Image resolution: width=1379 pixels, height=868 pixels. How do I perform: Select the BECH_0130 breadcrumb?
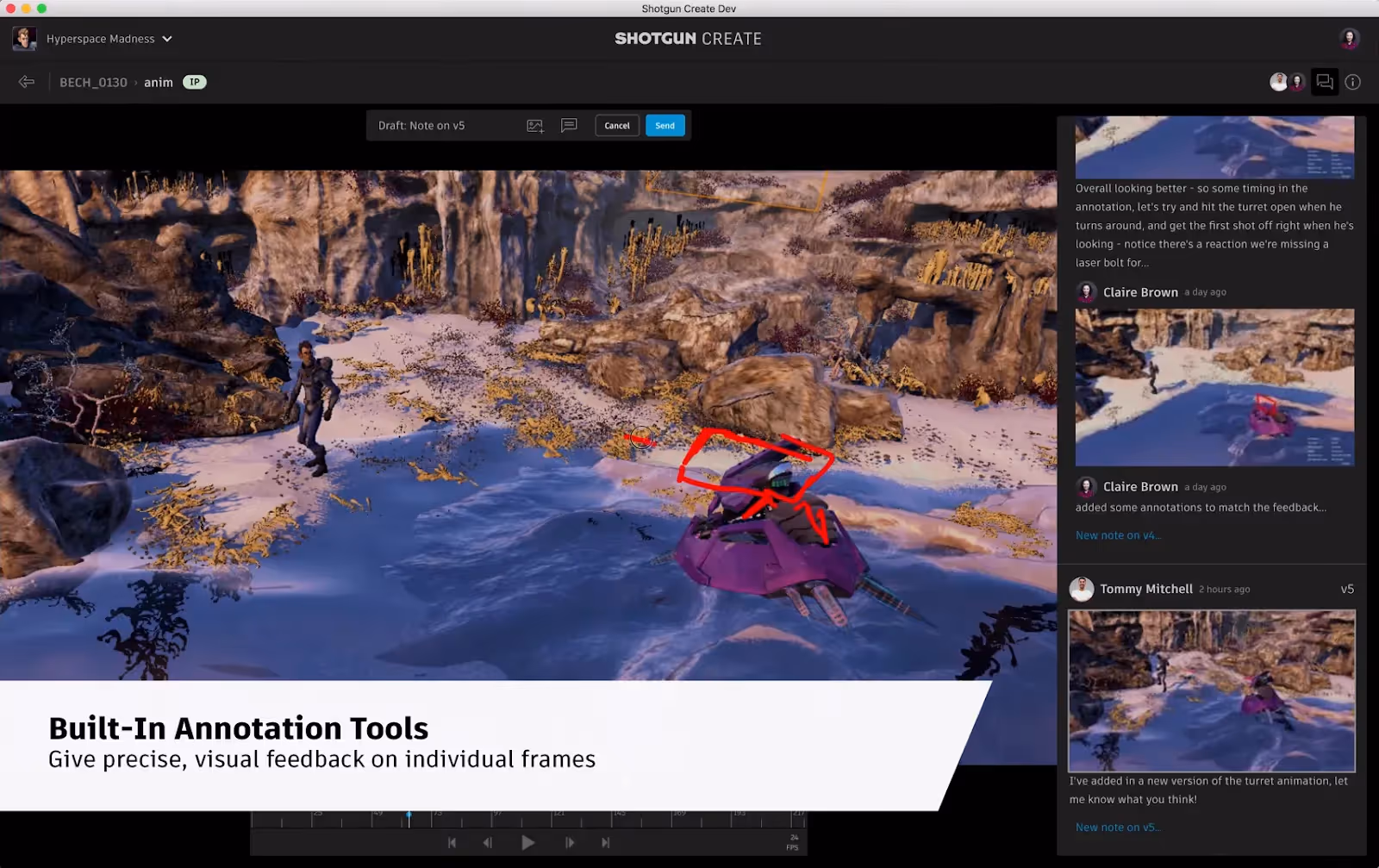pos(93,82)
